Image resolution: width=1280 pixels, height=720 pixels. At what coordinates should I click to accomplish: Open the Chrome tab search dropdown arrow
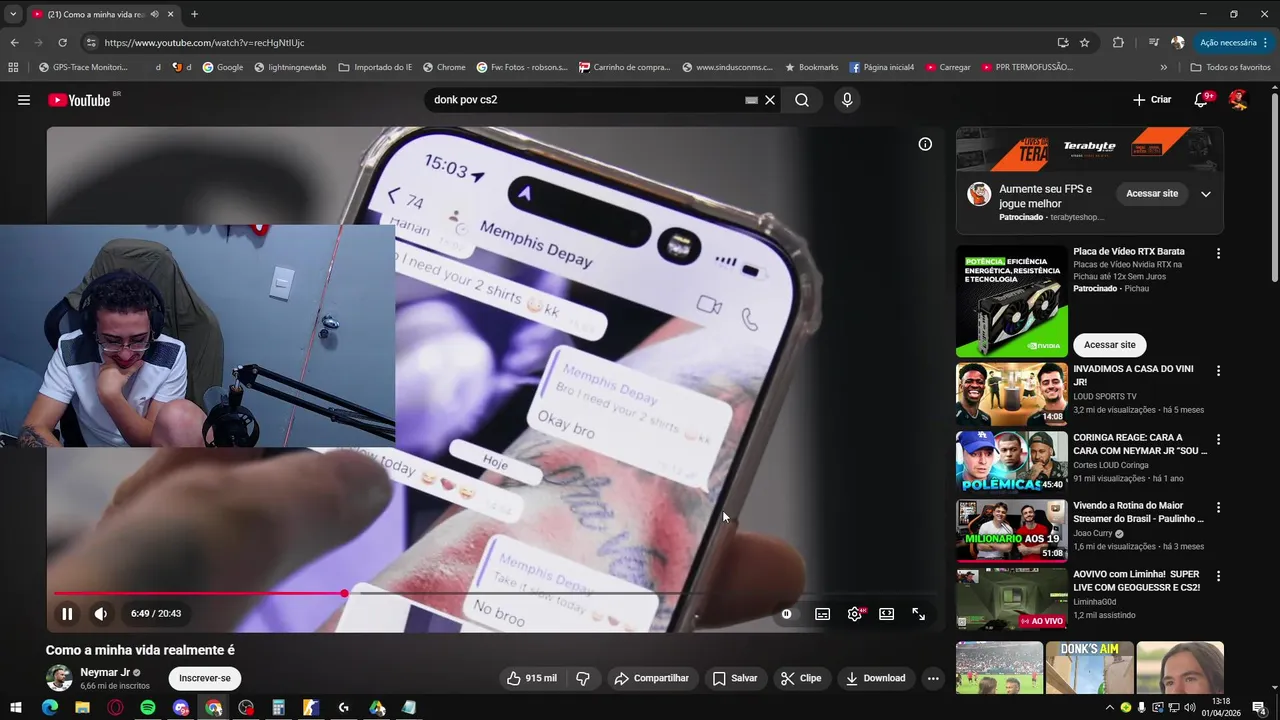(13, 14)
